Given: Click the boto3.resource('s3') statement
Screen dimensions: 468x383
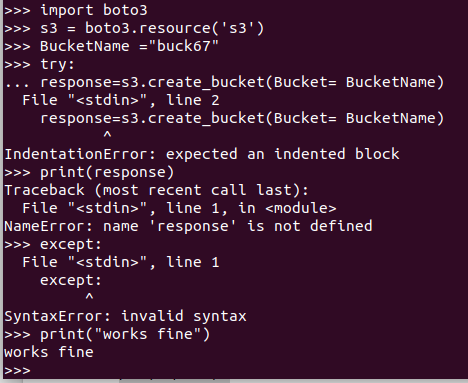Looking at the screenshot, I should tap(175, 28).
